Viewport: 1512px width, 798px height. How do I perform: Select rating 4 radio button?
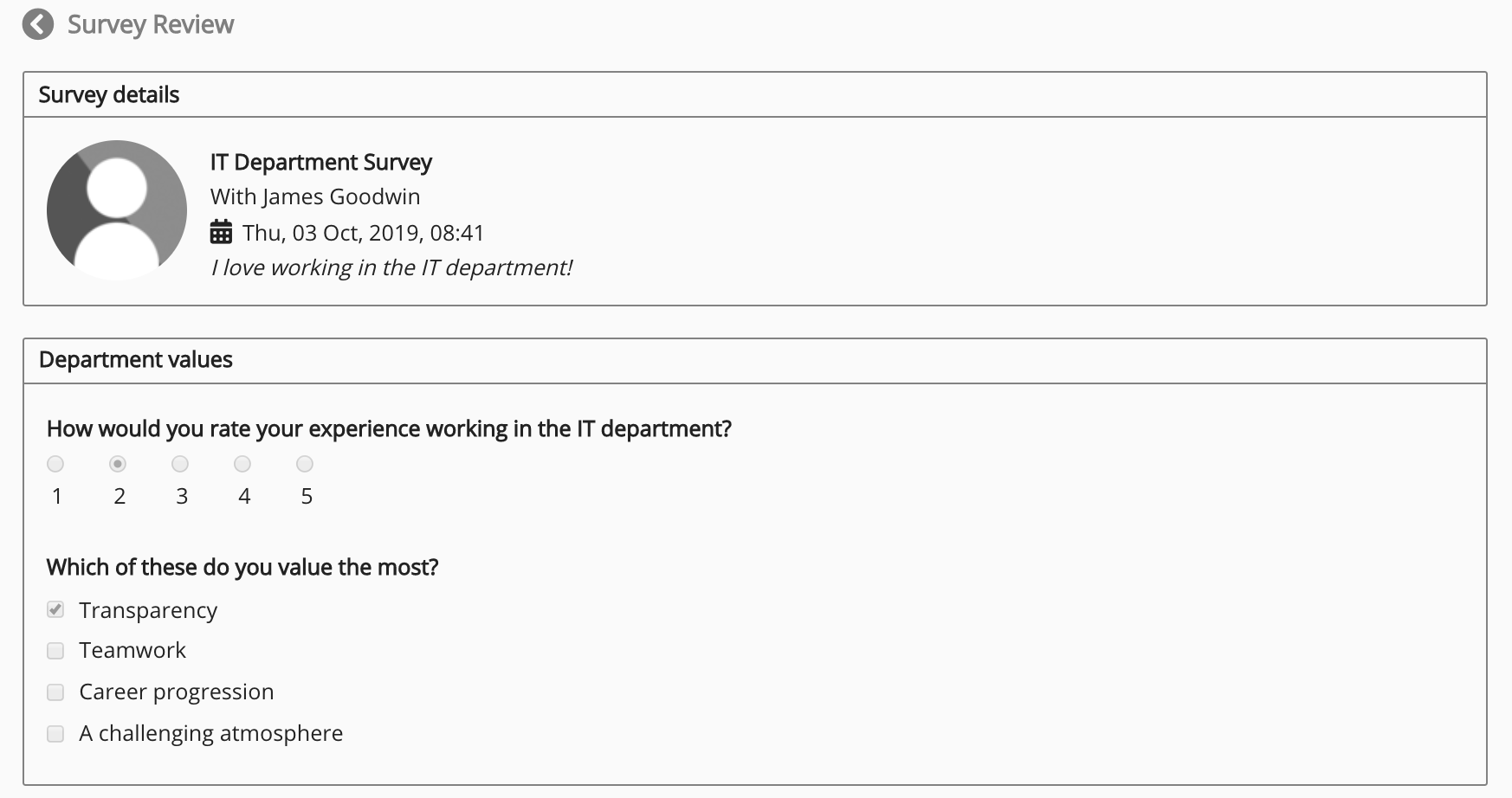click(242, 465)
